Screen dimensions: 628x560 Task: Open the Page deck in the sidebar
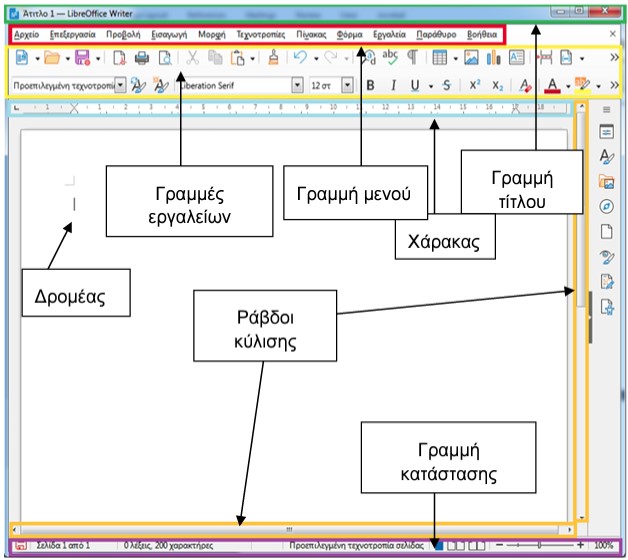(606, 232)
